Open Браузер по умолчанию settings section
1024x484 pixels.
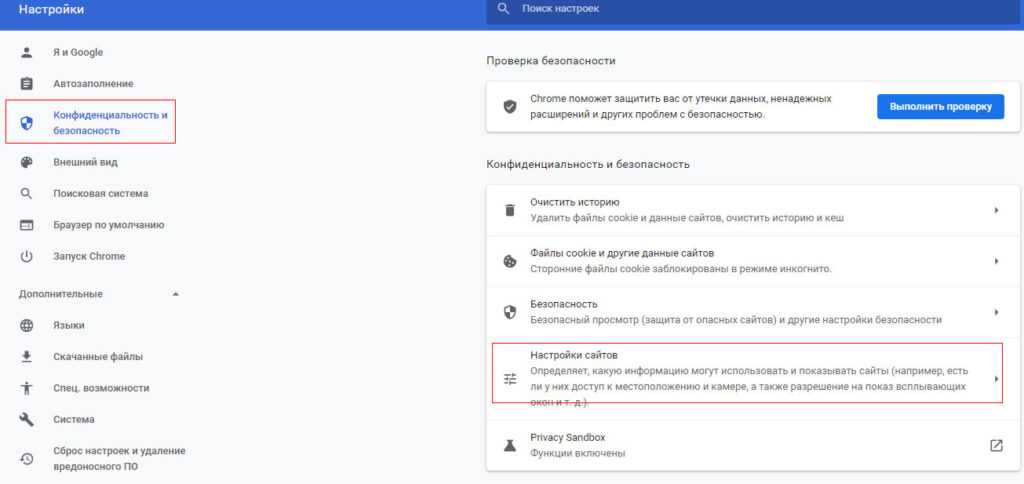tap(108, 225)
